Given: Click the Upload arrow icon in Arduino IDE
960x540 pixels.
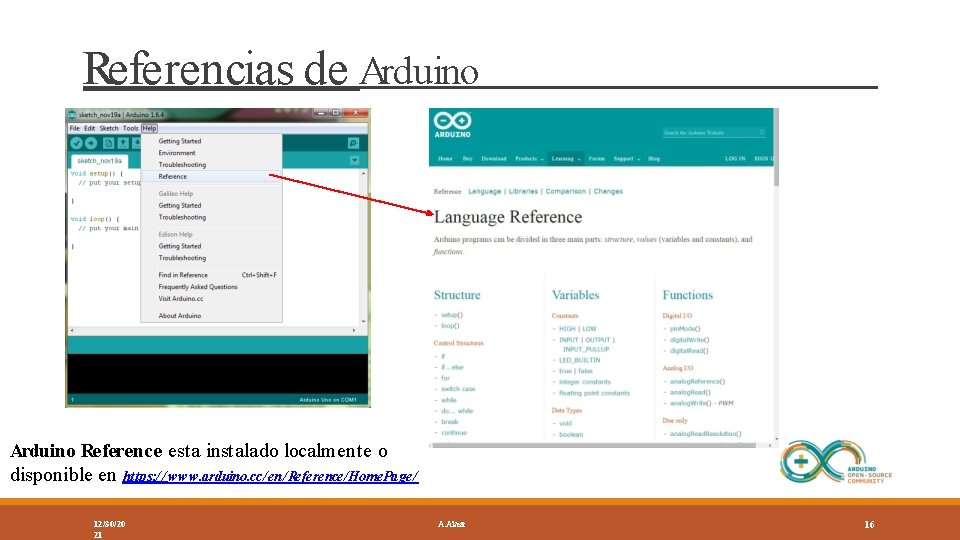Looking at the screenshot, I should (91, 143).
